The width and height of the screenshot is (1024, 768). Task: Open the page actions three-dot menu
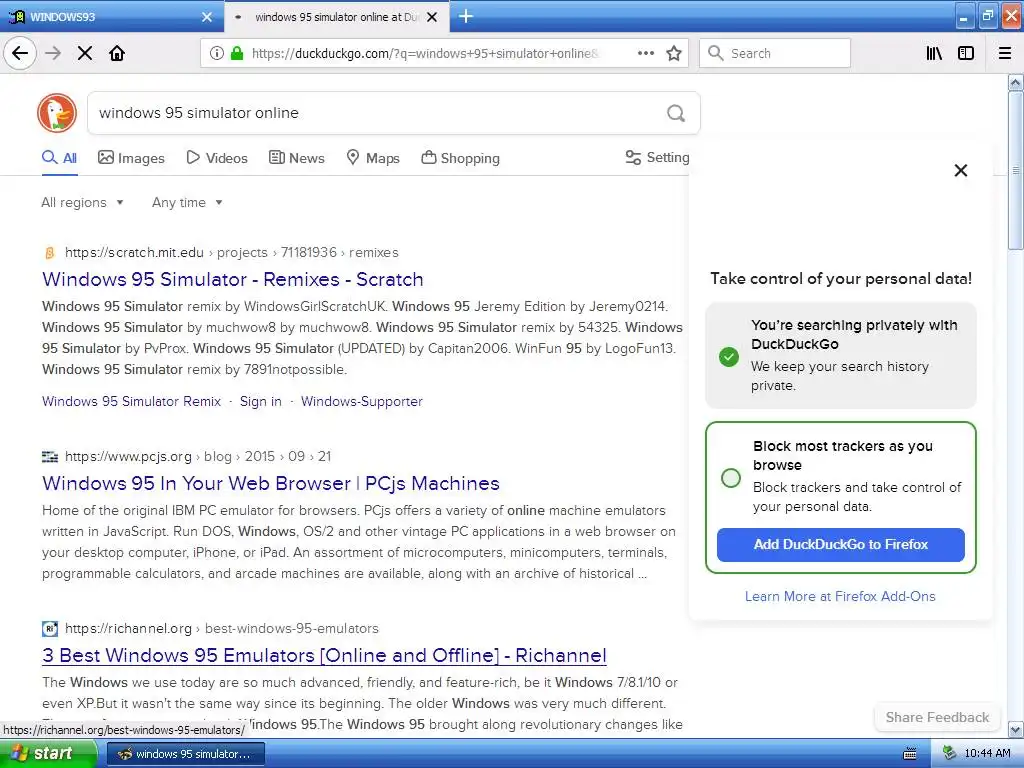coord(645,53)
